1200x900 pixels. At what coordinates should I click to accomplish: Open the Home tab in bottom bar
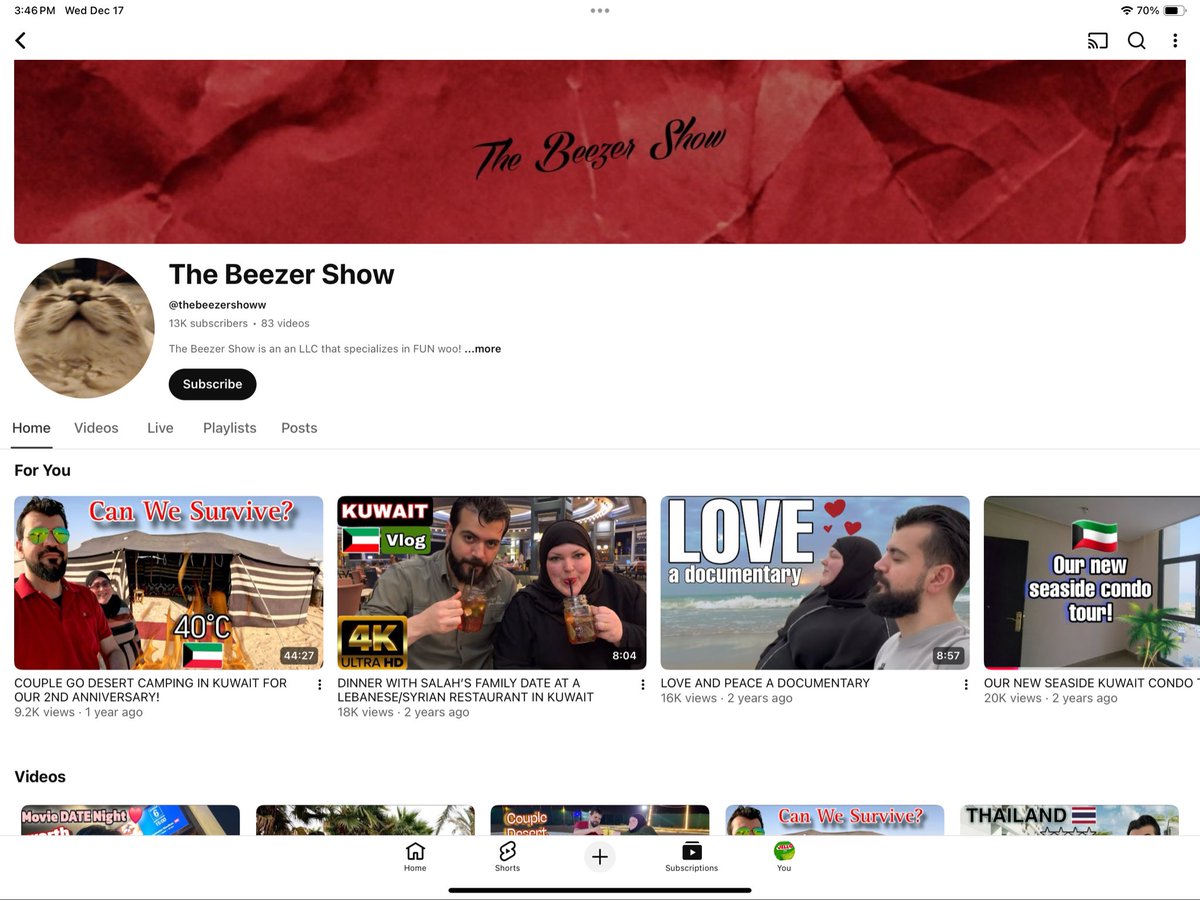point(415,857)
